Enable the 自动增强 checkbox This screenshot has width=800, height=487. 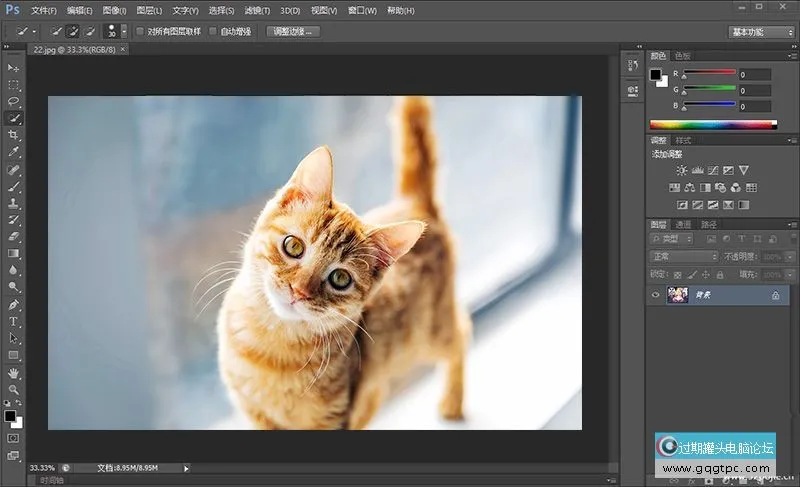click(212, 31)
